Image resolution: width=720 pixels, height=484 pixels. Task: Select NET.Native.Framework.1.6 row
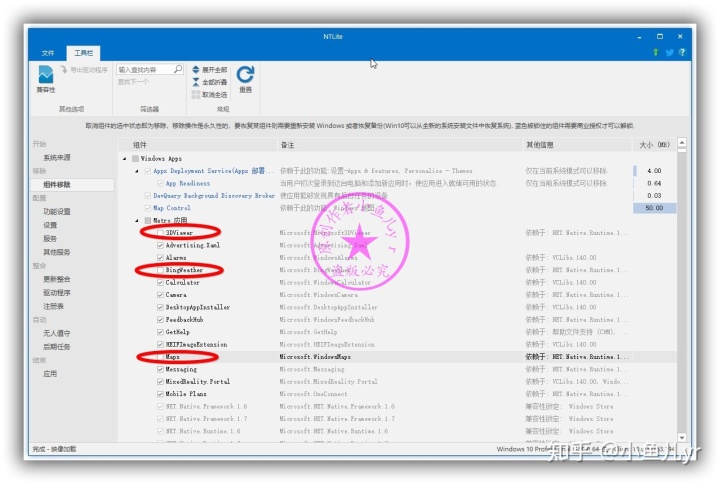coord(397,406)
